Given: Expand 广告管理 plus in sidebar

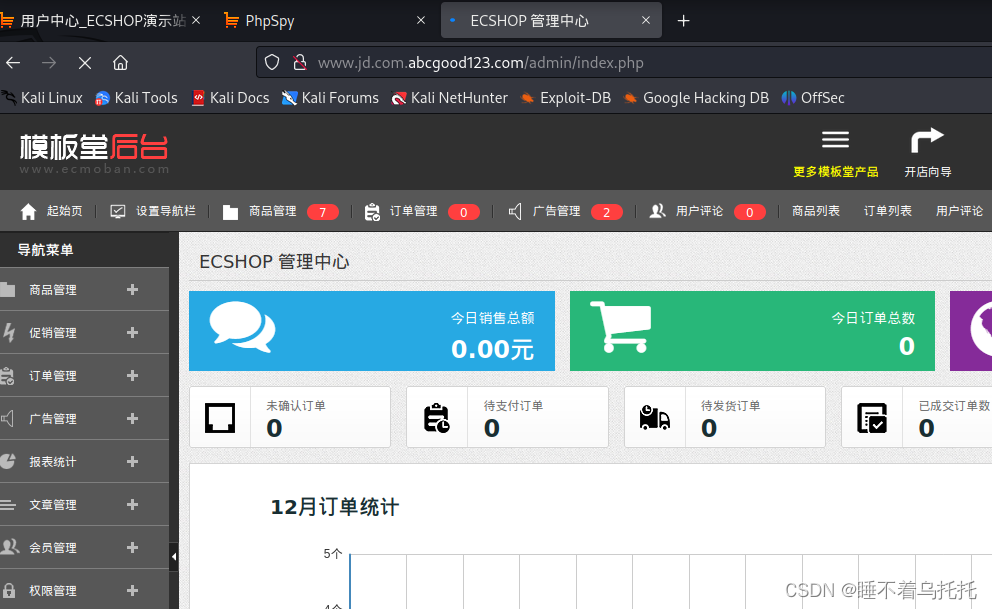Looking at the screenshot, I should coord(132,419).
